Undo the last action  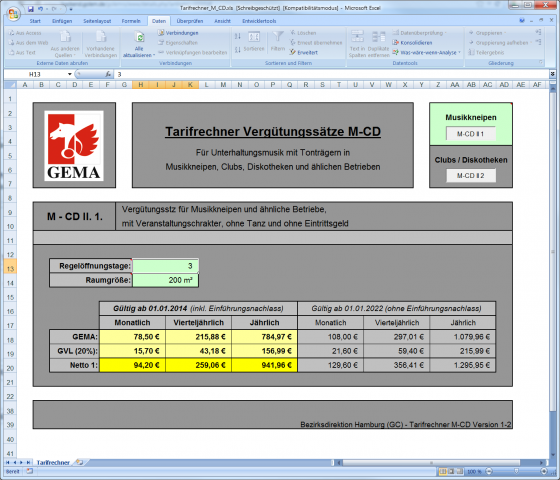click(41, 8)
